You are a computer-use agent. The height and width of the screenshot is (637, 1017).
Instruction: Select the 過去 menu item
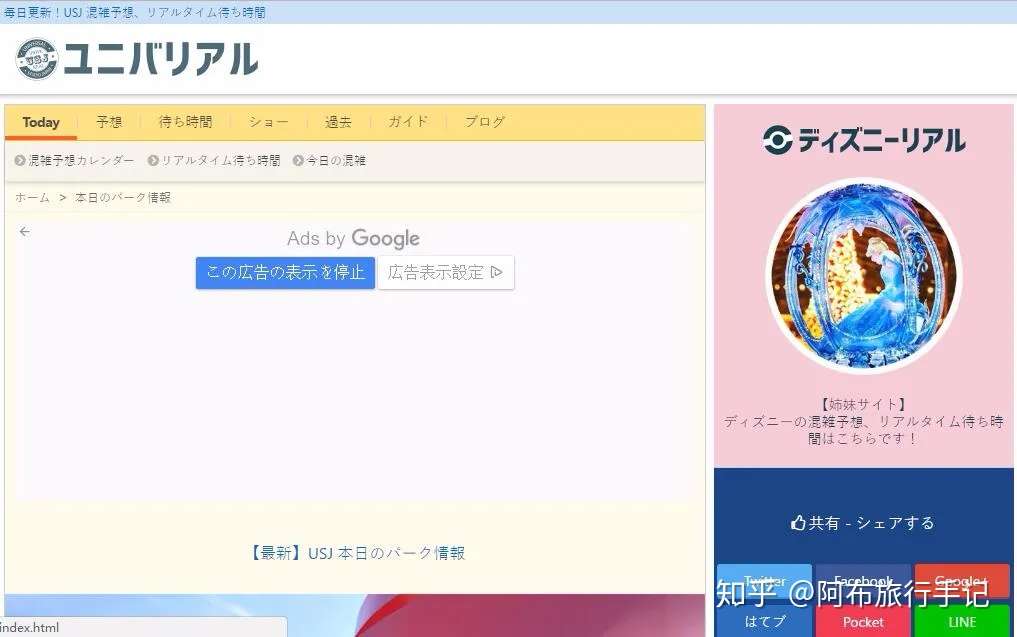pyautogui.click(x=337, y=121)
